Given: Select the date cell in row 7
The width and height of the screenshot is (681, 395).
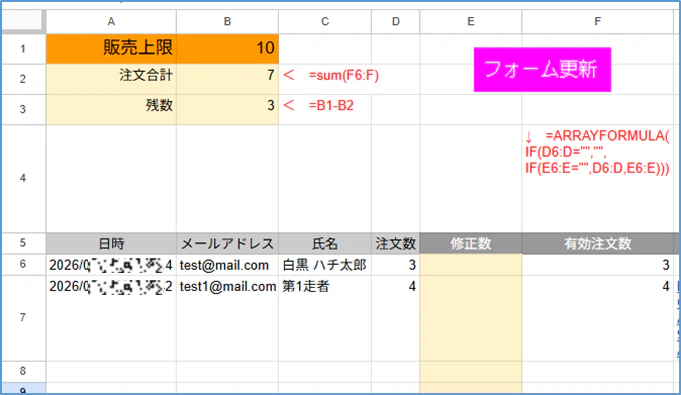Looking at the screenshot, I should click(111, 318).
